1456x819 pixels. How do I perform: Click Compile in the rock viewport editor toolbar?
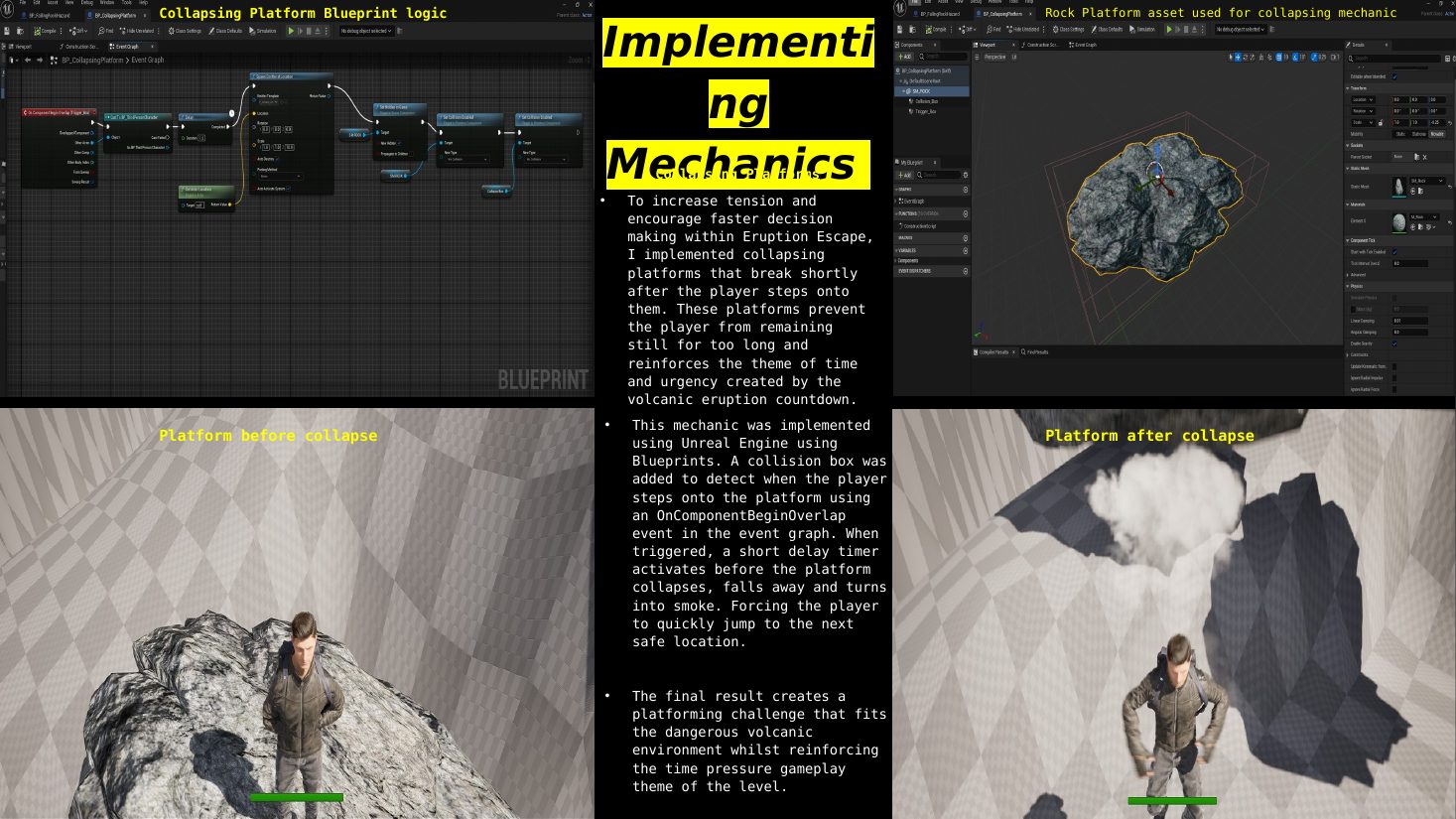(936, 29)
